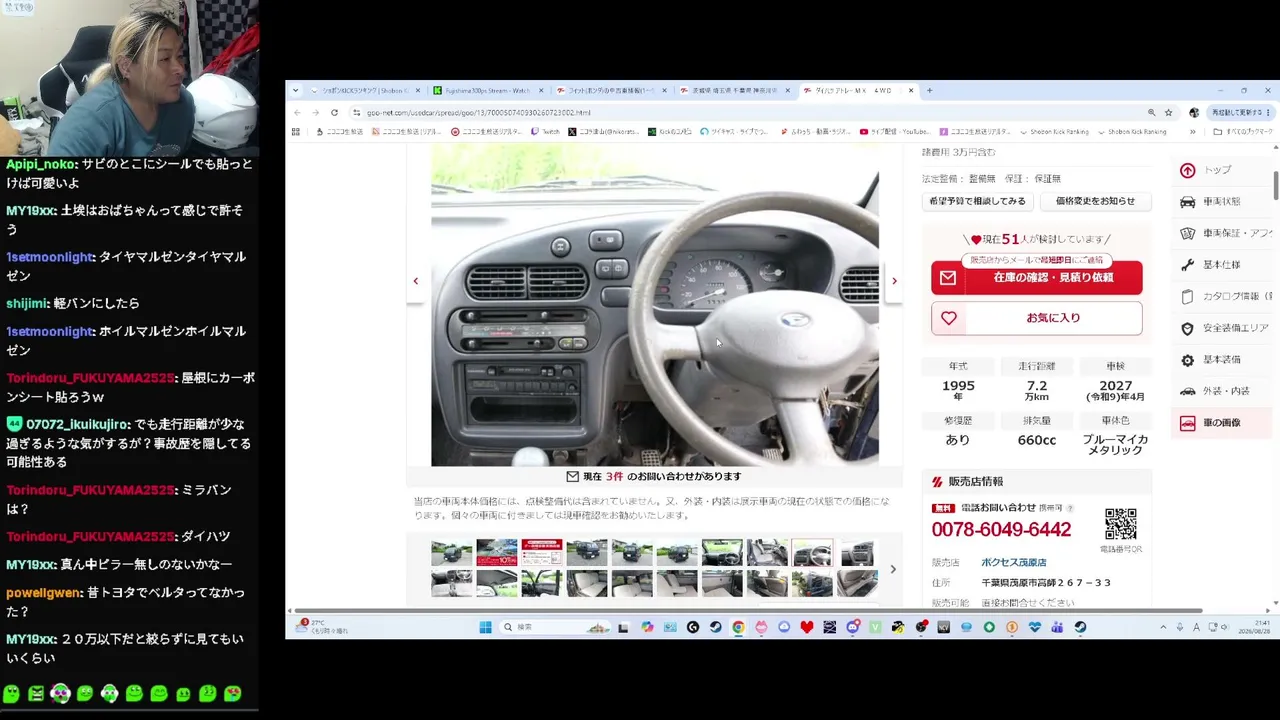Image resolution: width=1280 pixels, height=720 pixels.
Task: Open the red heart app on taskbar
Action: tap(806, 628)
